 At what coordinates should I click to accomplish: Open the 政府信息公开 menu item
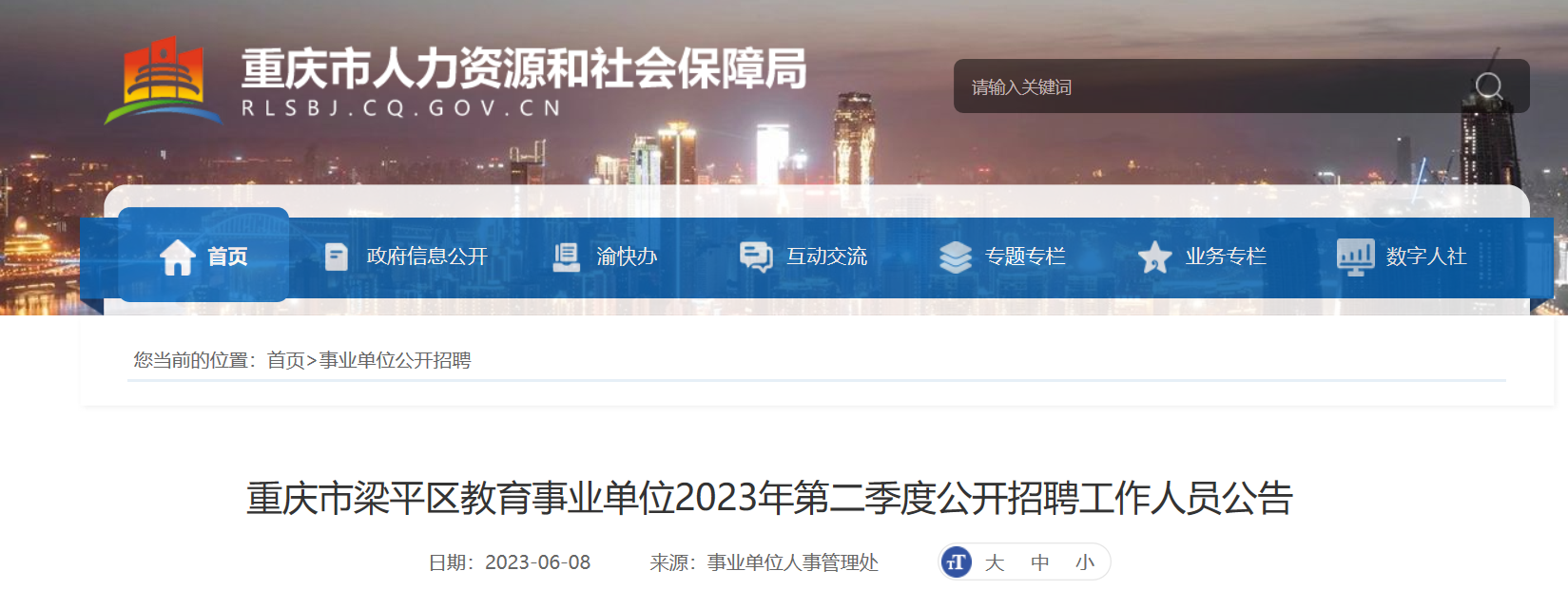pos(427,257)
